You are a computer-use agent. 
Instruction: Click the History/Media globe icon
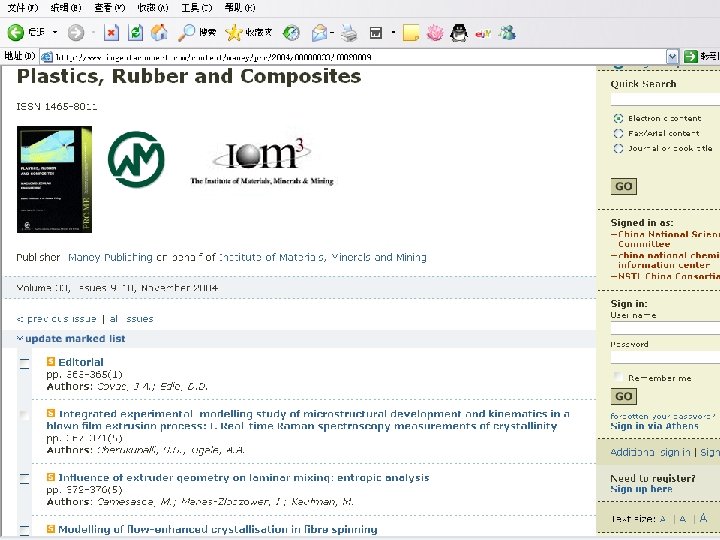click(x=291, y=33)
